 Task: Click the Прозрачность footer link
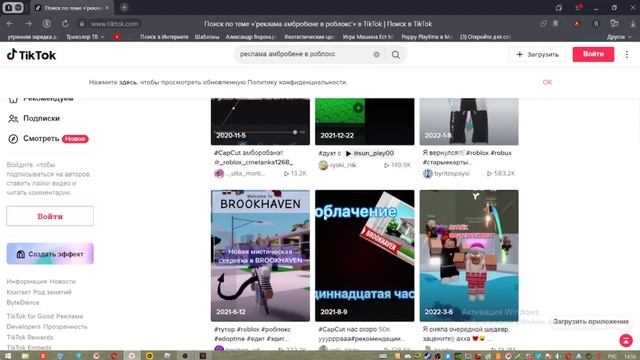[x=65, y=327]
